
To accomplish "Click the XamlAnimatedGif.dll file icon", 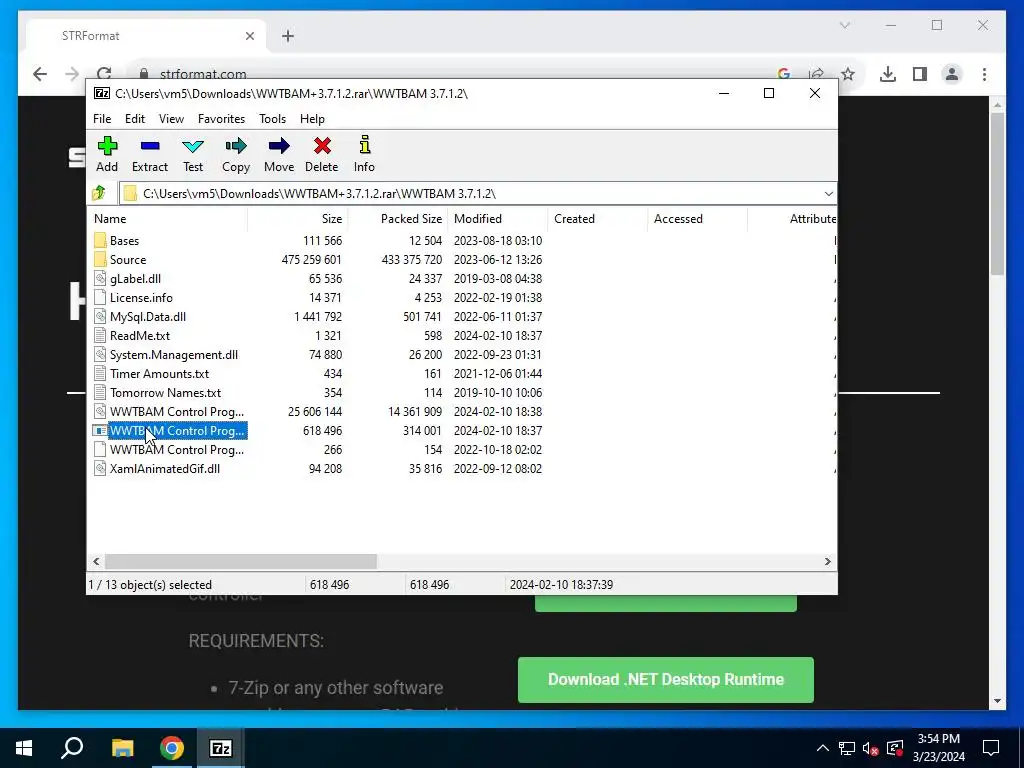I will 100,468.
